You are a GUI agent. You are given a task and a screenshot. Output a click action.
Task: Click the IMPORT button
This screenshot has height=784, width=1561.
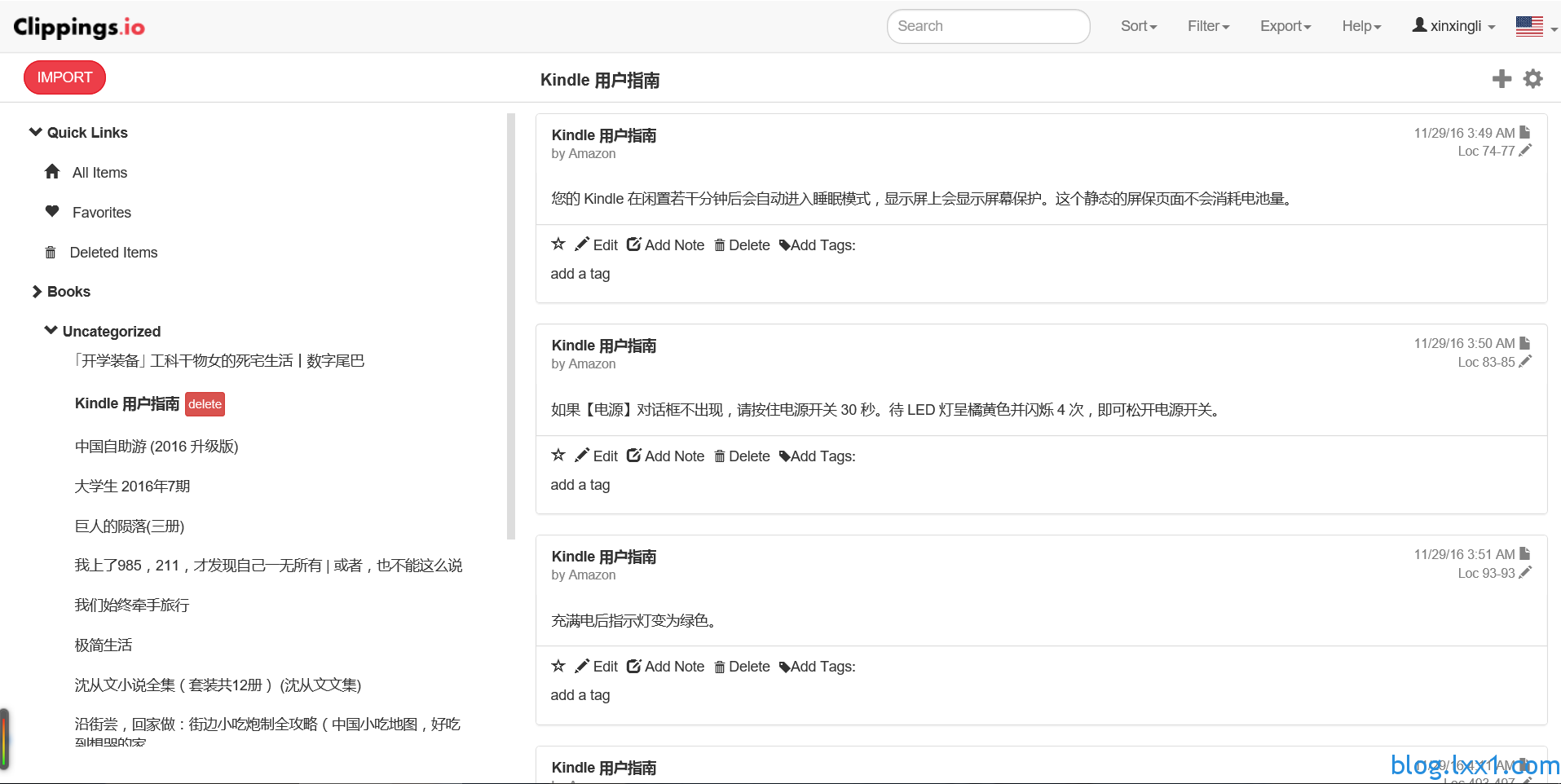(x=64, y=77)
